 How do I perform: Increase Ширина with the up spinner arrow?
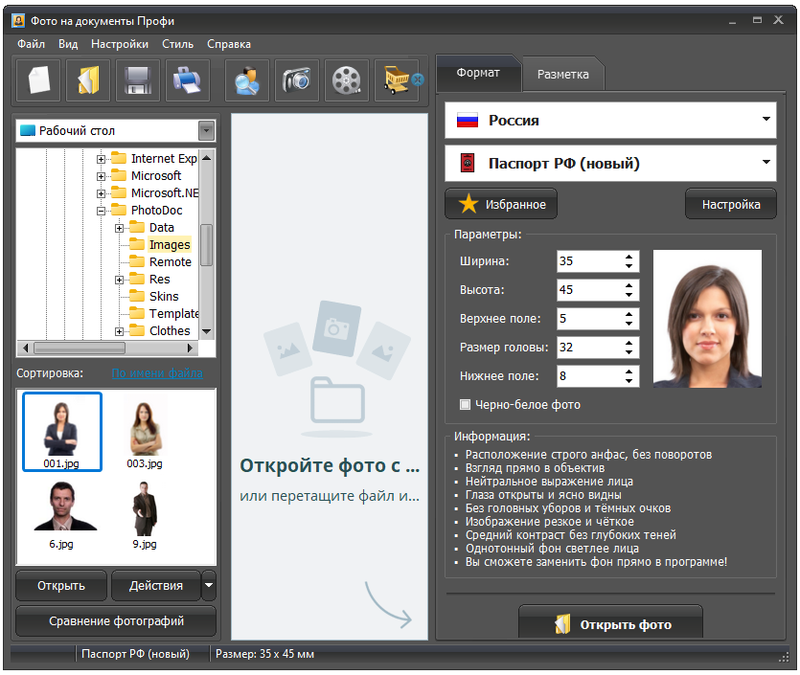(629, 256)
